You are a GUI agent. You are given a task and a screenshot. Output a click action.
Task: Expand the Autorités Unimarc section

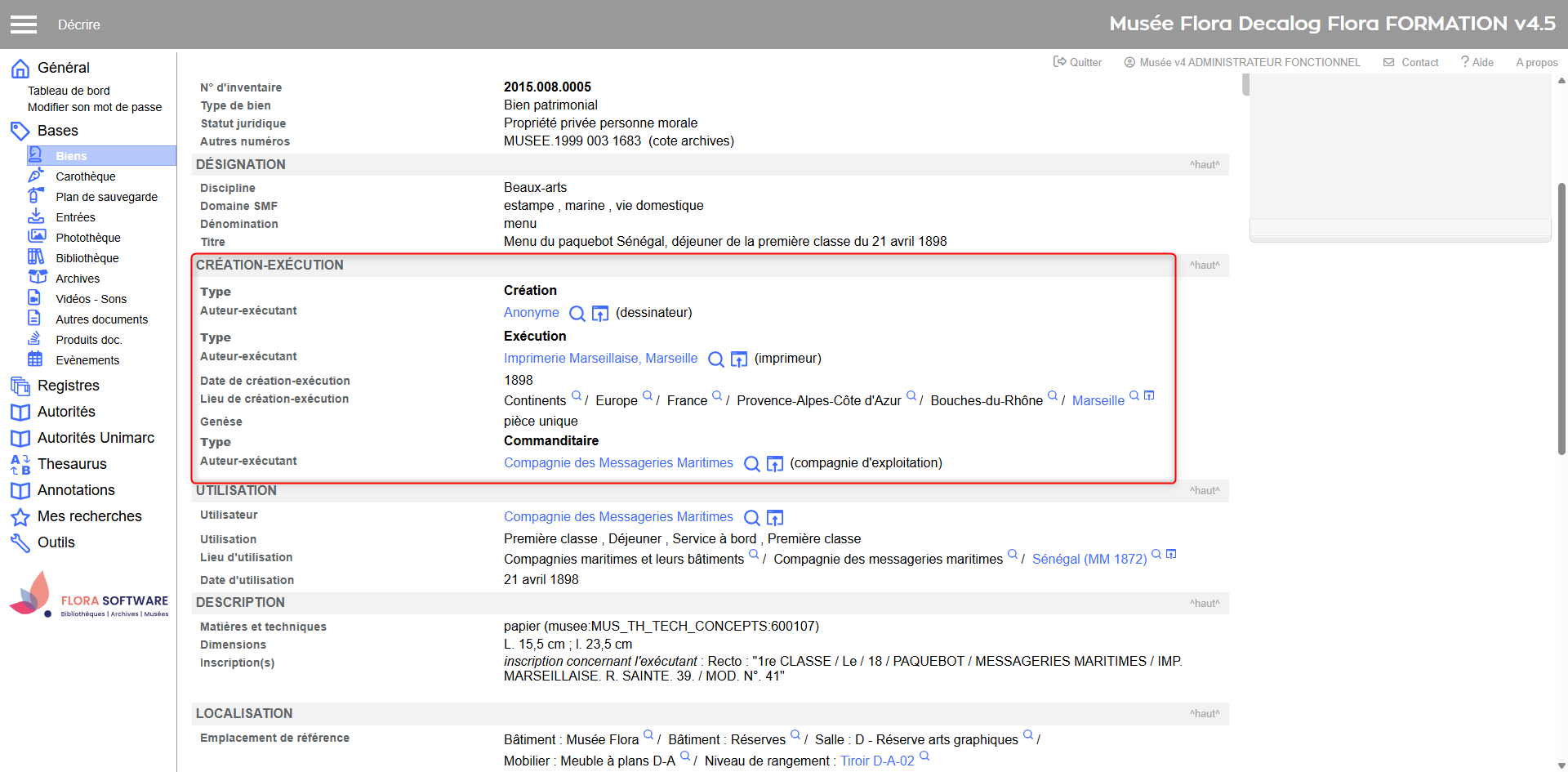96,438
